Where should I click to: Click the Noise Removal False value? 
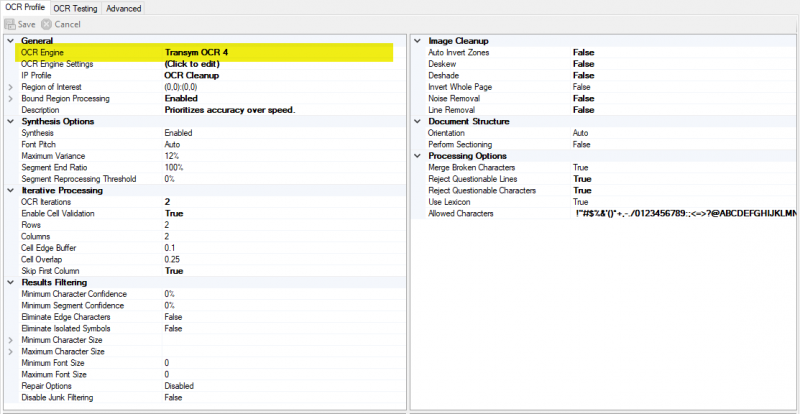coord(583,99)
